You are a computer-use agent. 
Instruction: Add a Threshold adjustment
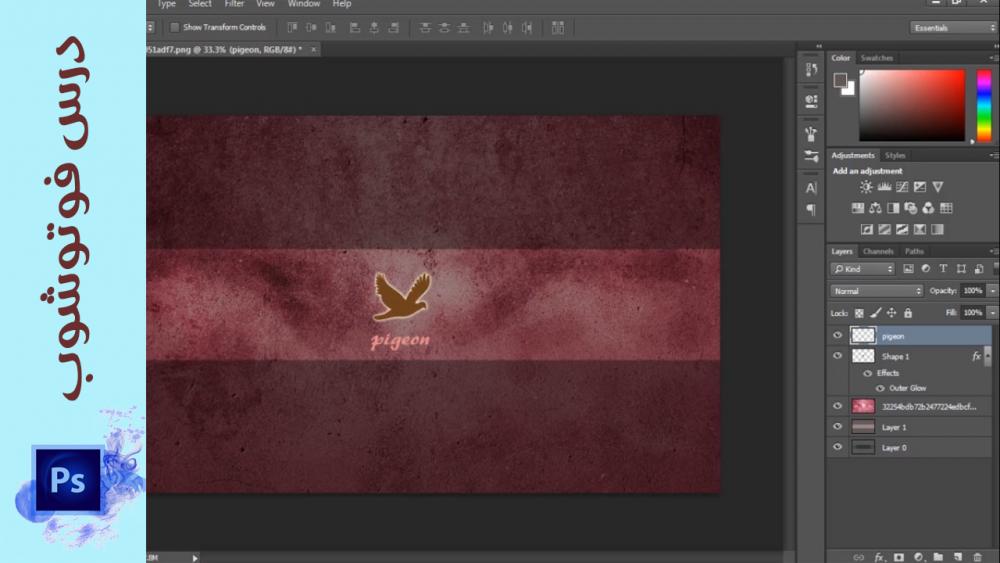902,229
